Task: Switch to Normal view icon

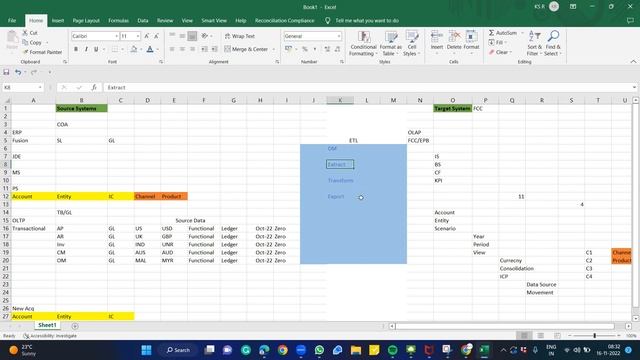Action: (x=524, y=336)
